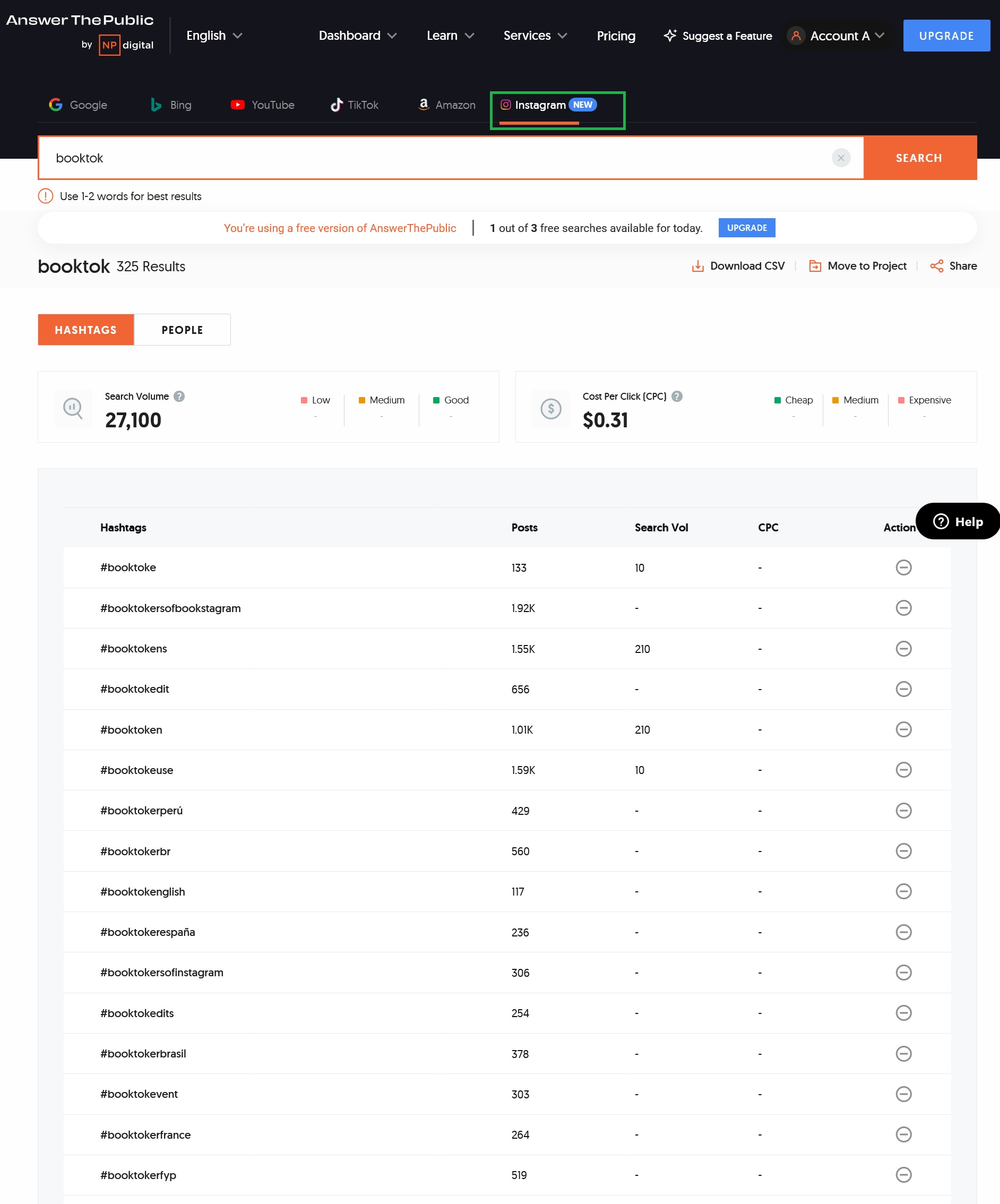Click #booktokenglish hashtag text
The image size is (1000, 1204).
coord(142,891)
